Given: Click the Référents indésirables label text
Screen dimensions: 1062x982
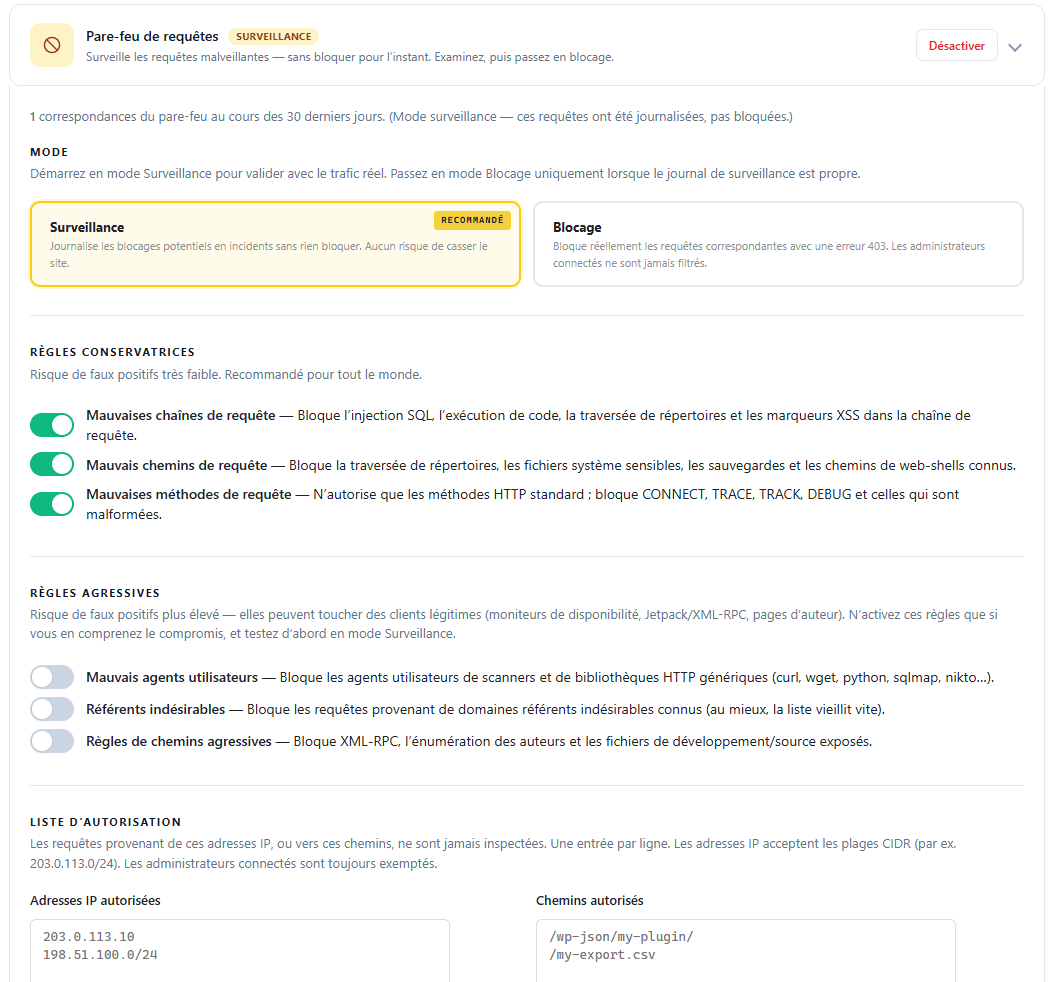Looking at the screenshot, I should click(156, 709).
